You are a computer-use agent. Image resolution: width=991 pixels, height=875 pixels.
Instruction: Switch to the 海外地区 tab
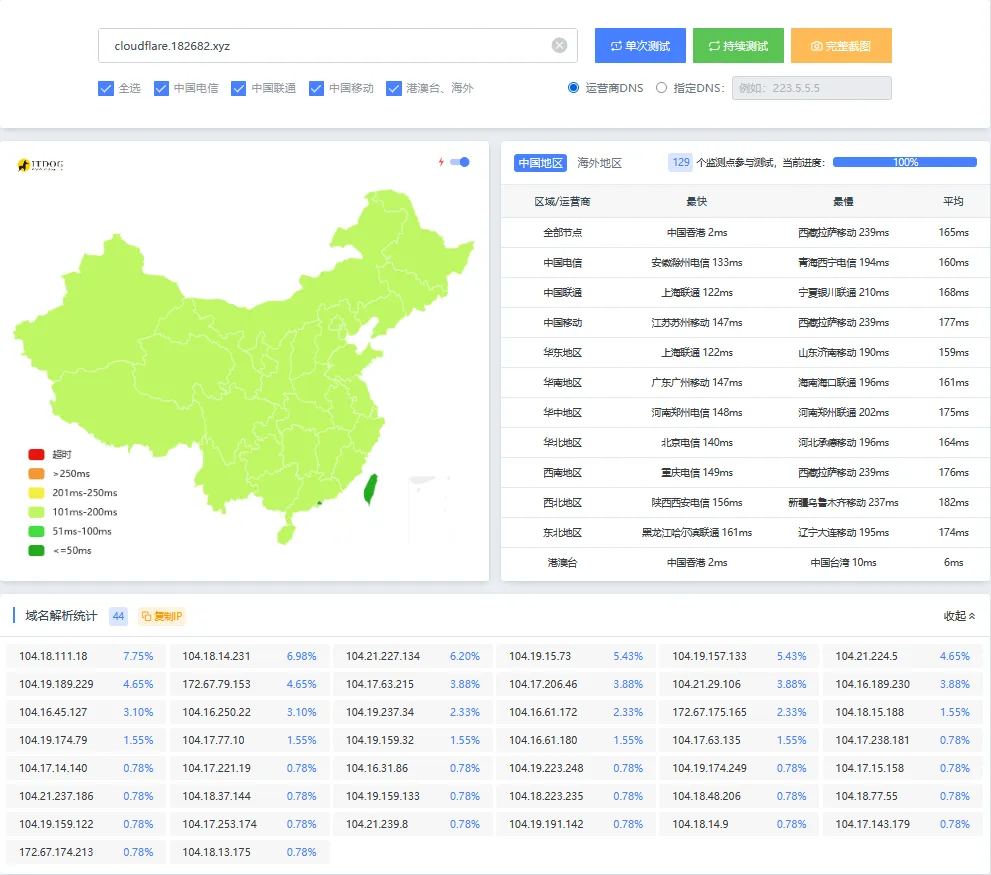click(x=599, y=163)
